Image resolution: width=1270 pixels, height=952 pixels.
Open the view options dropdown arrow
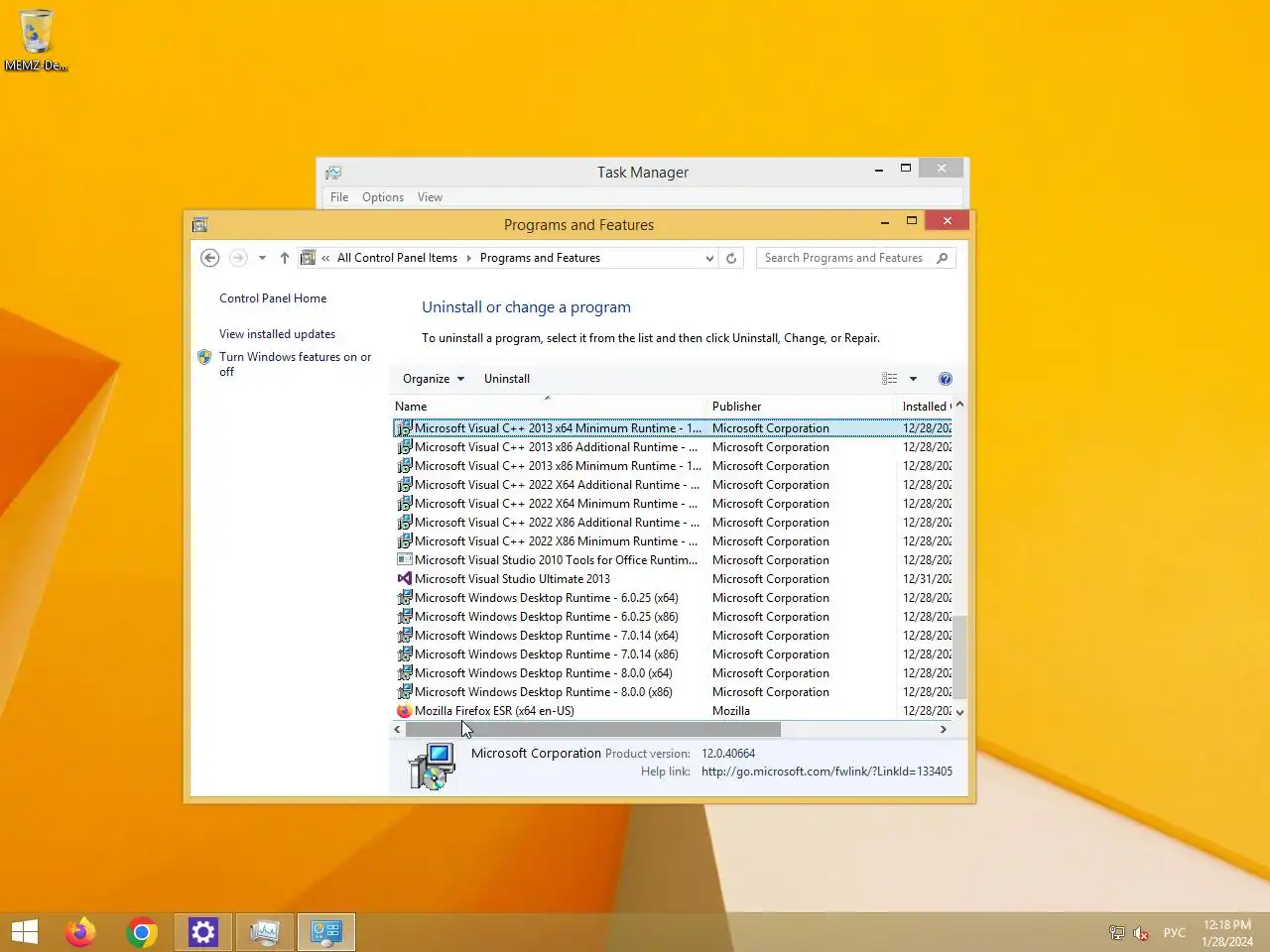point(913,379)
